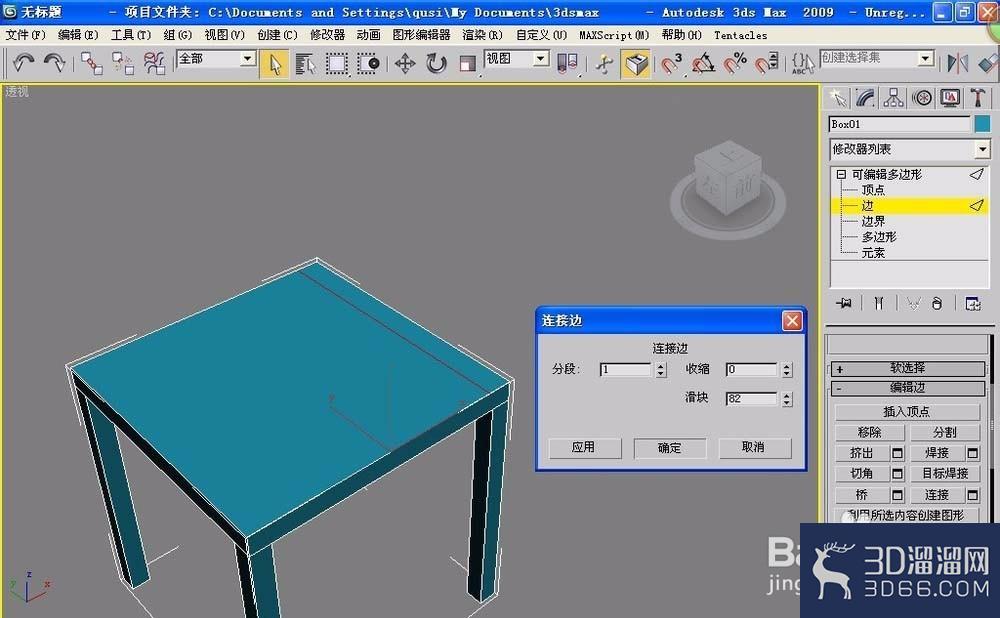Click the 插入顶点 button
This screenshot has width=1000, height=618.
[x=907, y=412]
